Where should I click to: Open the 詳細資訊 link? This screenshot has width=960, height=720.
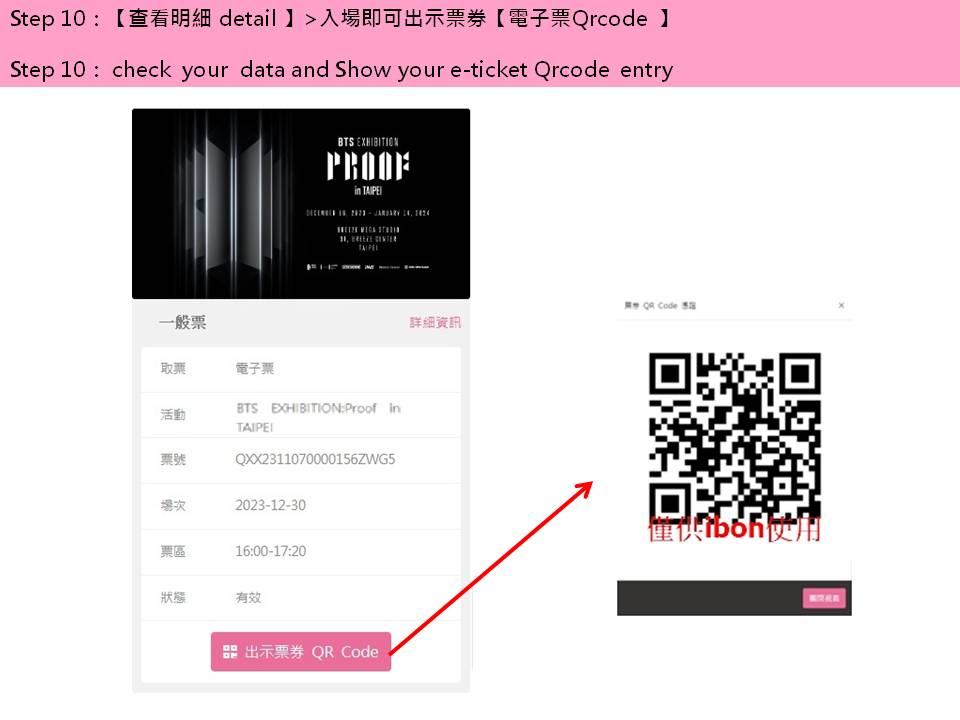pyautogui.click(x=435, y=323)
